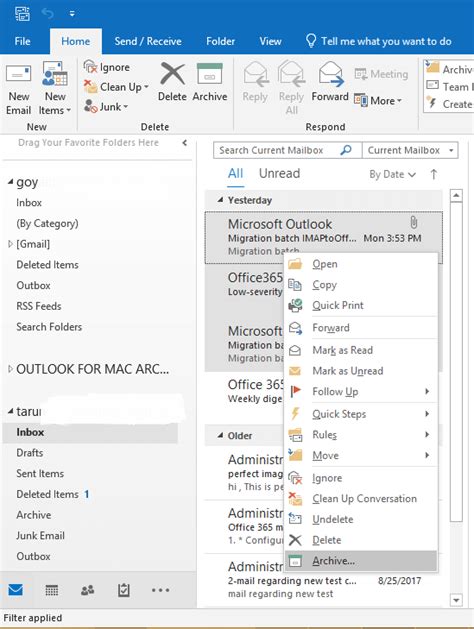Click the undo arrow in the title bar

click(48, 13)
